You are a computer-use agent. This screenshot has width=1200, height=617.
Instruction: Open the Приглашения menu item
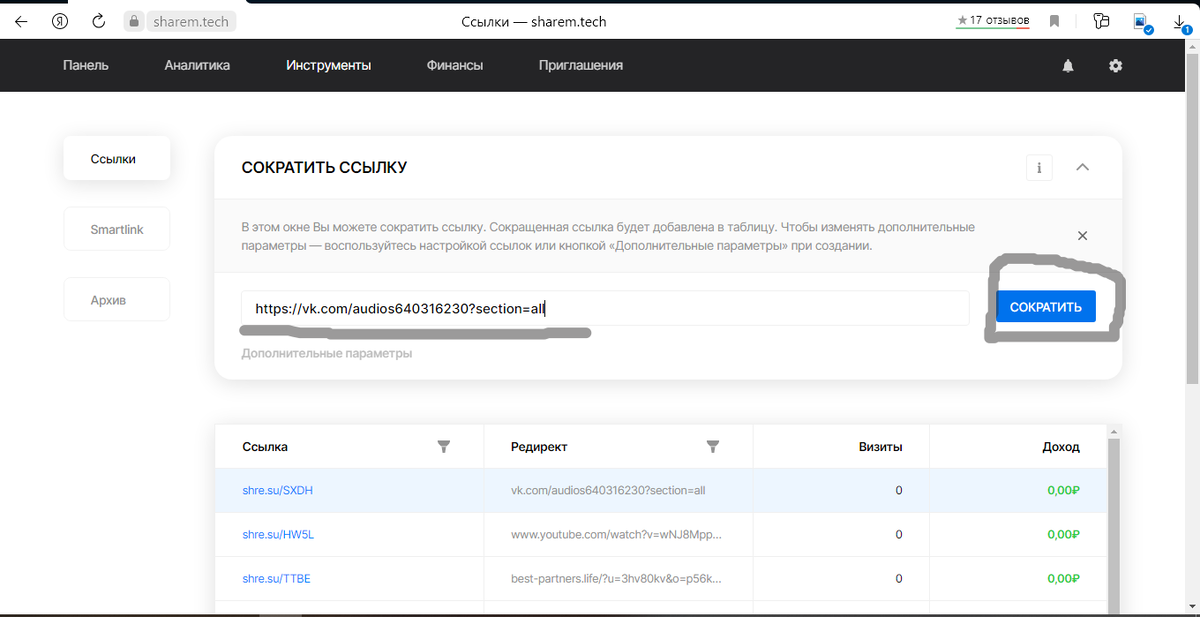pos(581,65)
